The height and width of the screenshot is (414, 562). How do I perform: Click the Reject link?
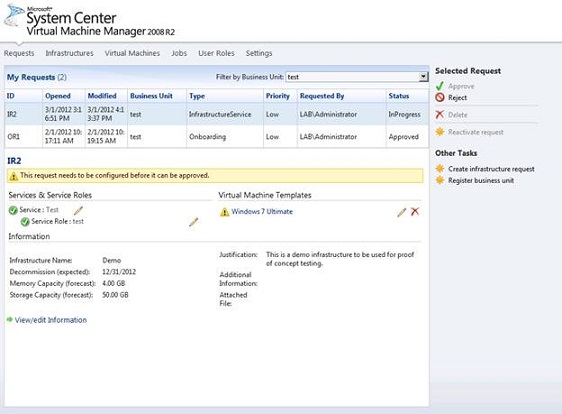click(x=457, y=97)
